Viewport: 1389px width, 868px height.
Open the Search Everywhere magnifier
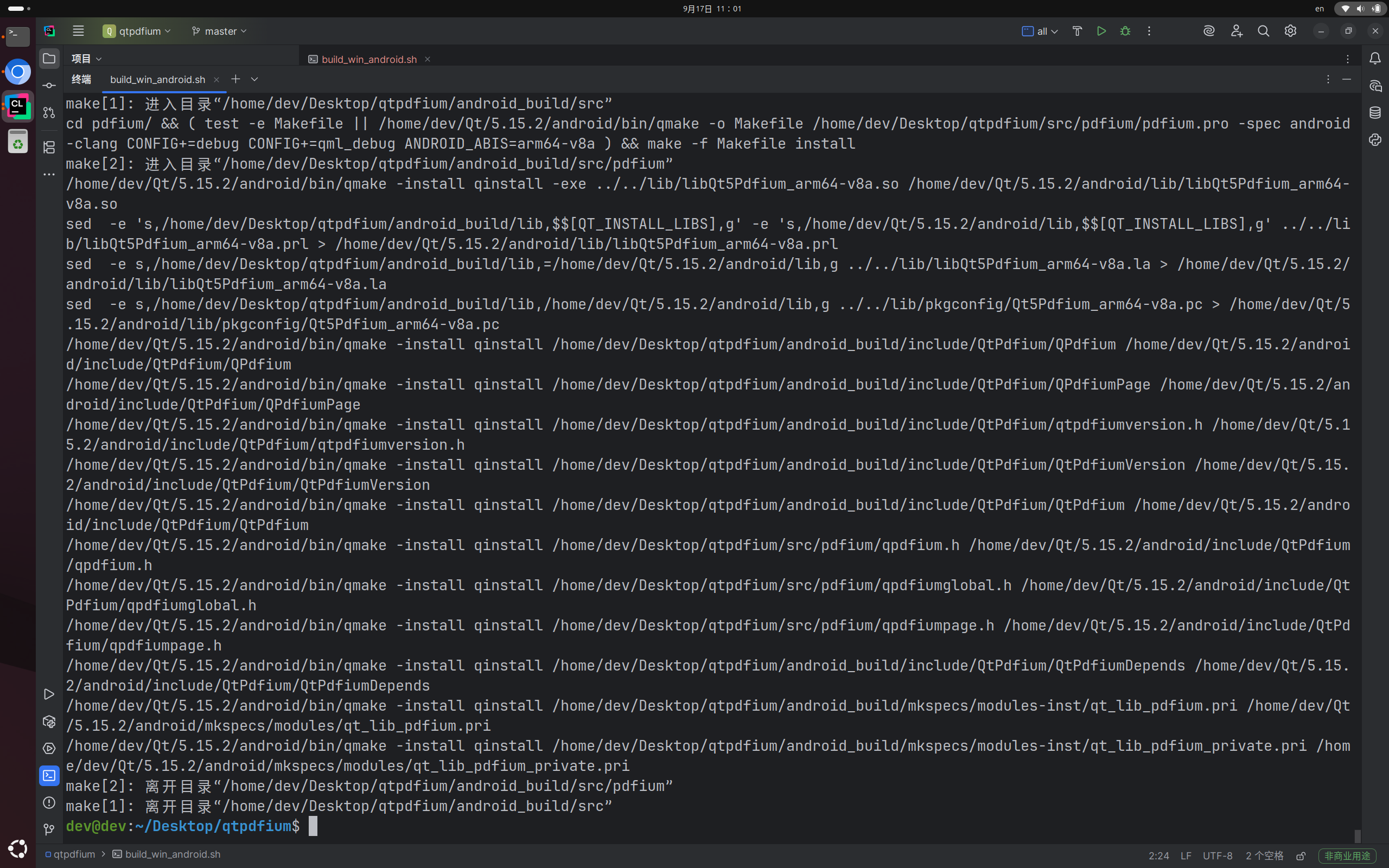[1263, 31]
